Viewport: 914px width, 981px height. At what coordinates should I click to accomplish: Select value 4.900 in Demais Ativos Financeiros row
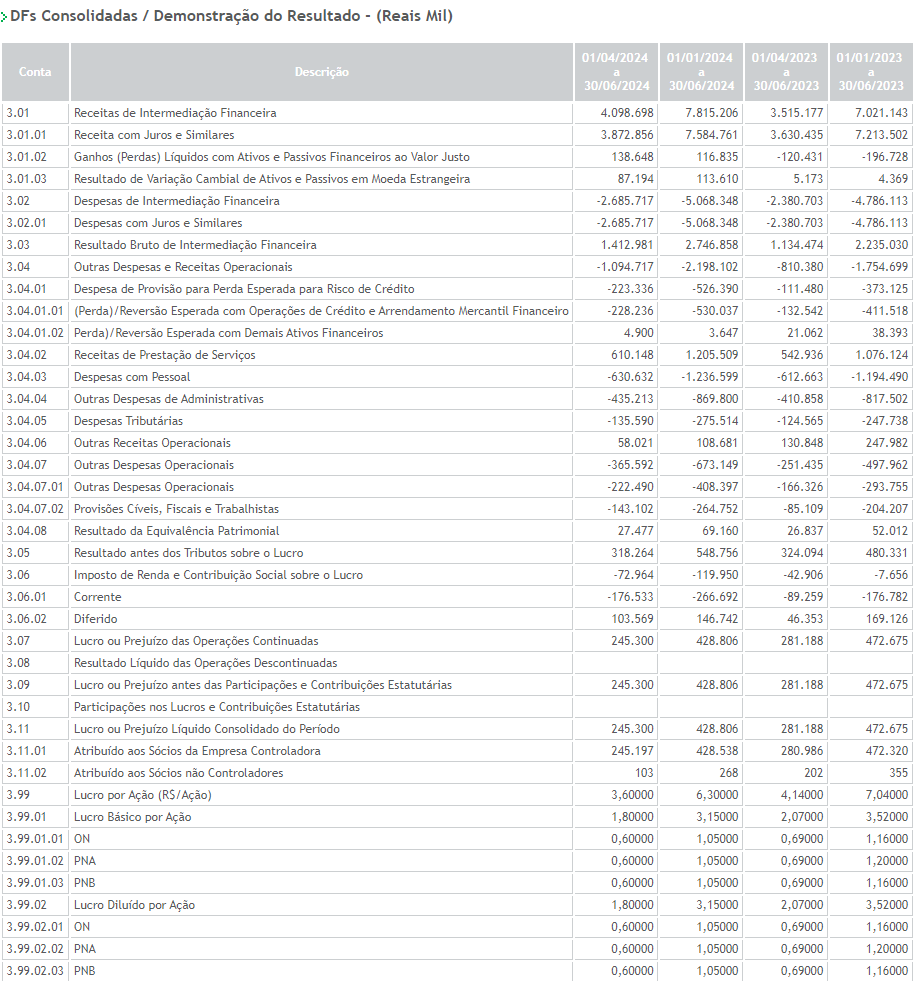[x=638, y=333]
